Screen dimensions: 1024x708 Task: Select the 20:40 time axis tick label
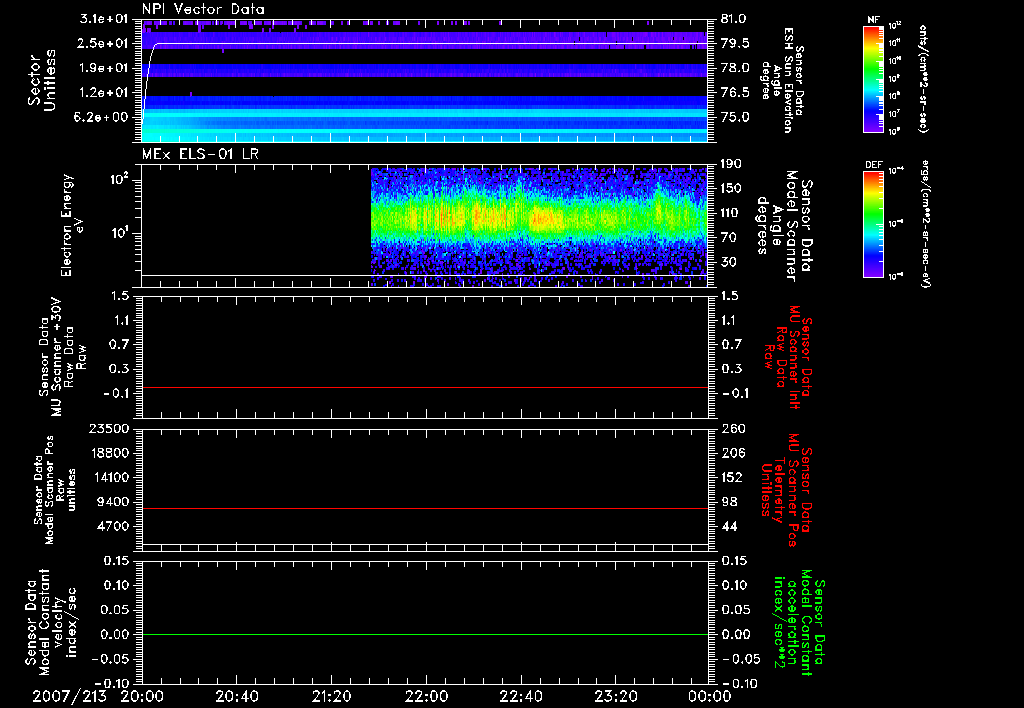pos(236,696)
